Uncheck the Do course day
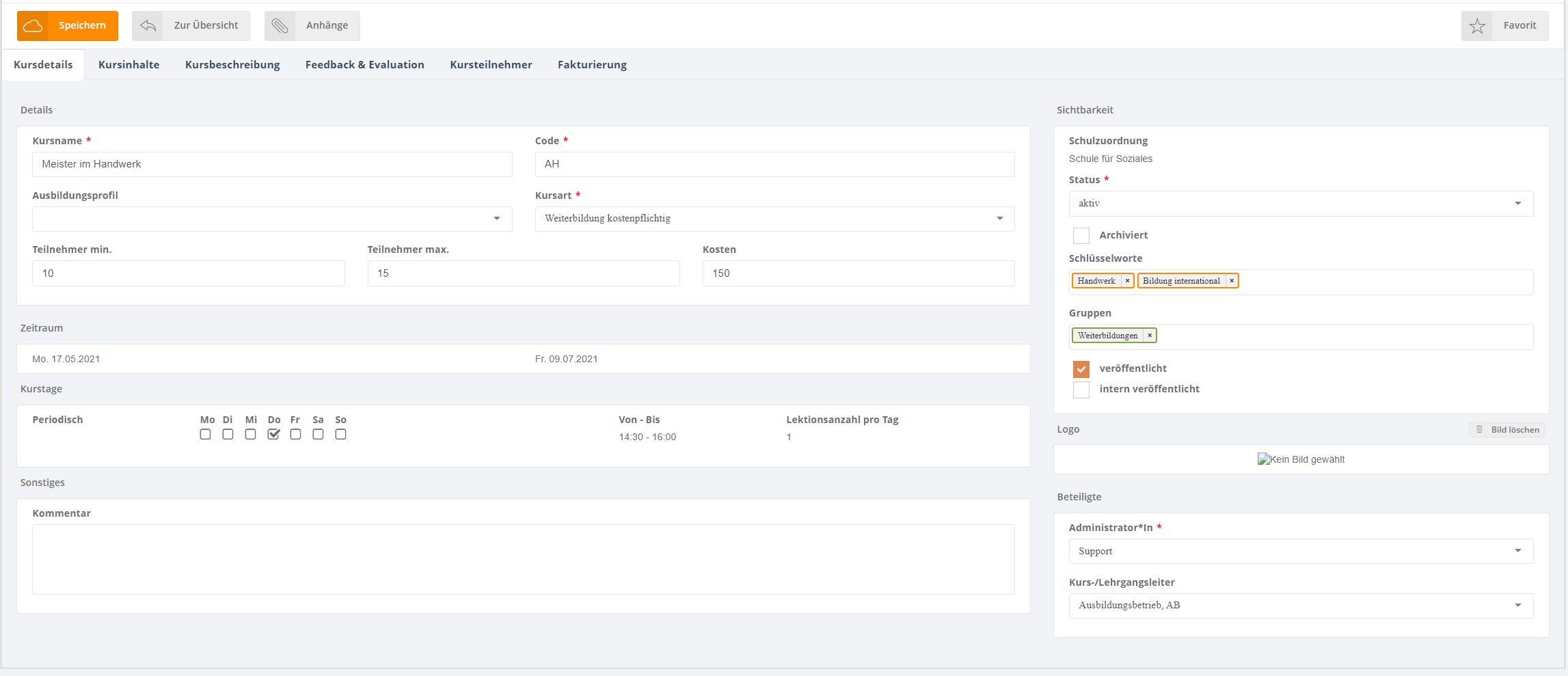 click(273, 435)
